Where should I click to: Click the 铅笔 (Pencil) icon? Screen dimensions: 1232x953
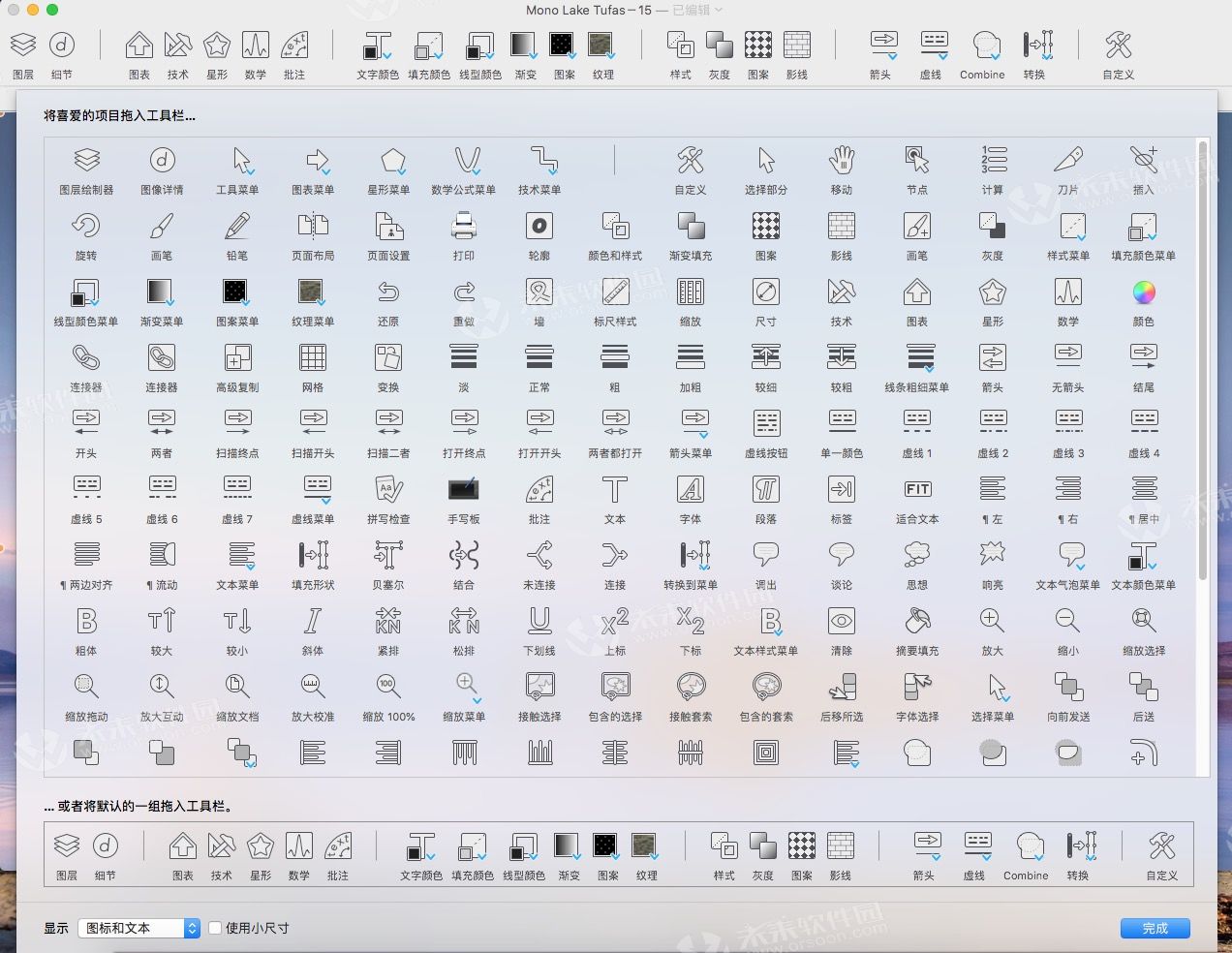(237, 228)
